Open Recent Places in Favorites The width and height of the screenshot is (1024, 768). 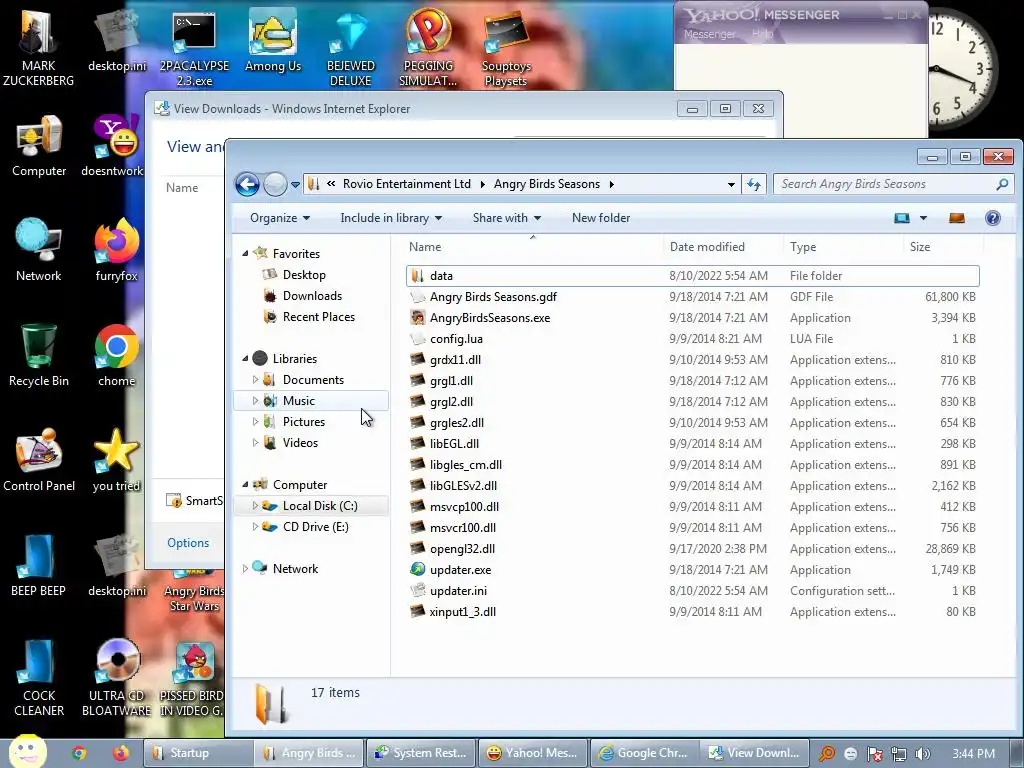coord(319,317)
